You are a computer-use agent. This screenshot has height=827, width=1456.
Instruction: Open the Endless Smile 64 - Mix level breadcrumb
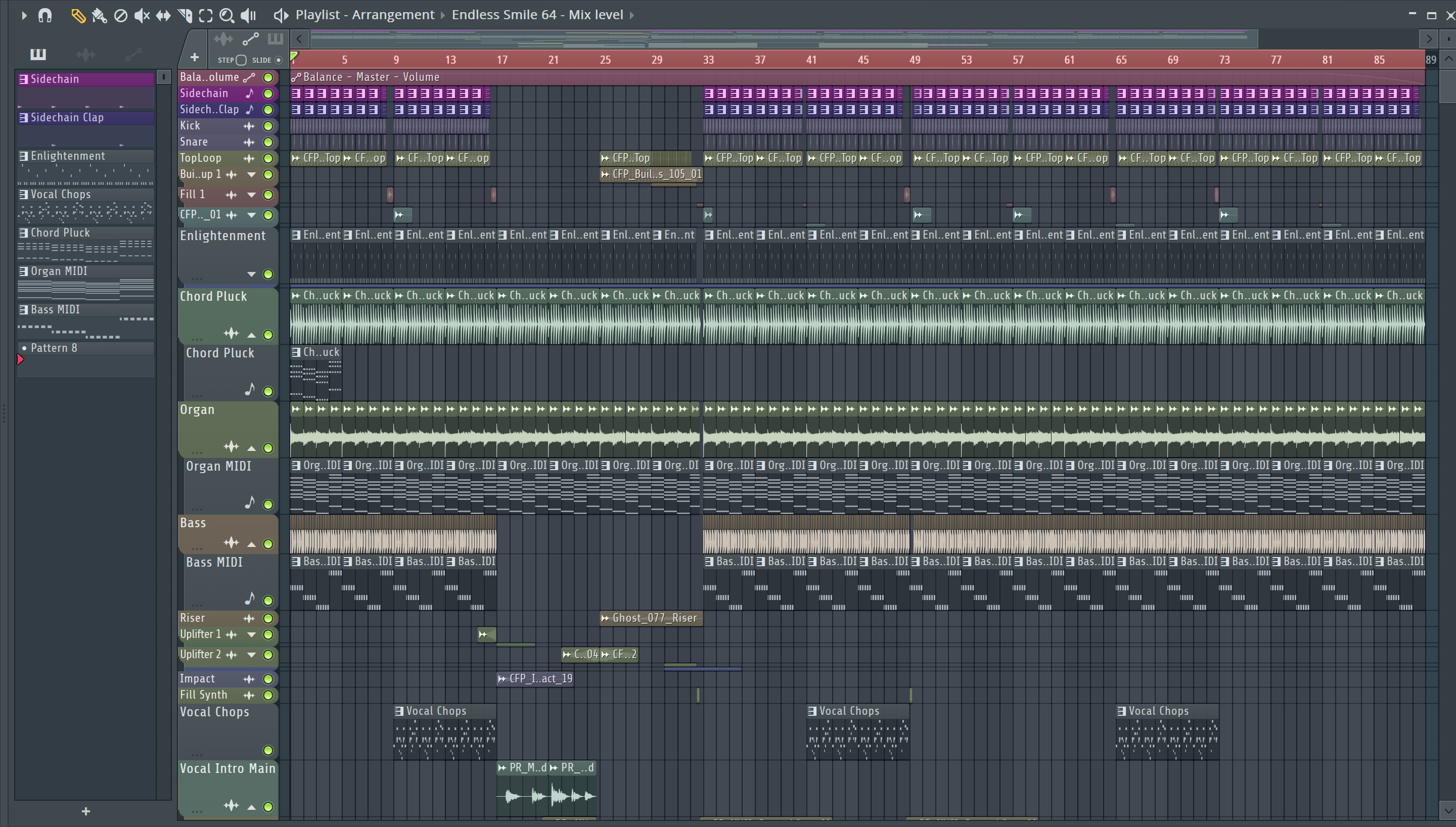click(x=537, y=15)
